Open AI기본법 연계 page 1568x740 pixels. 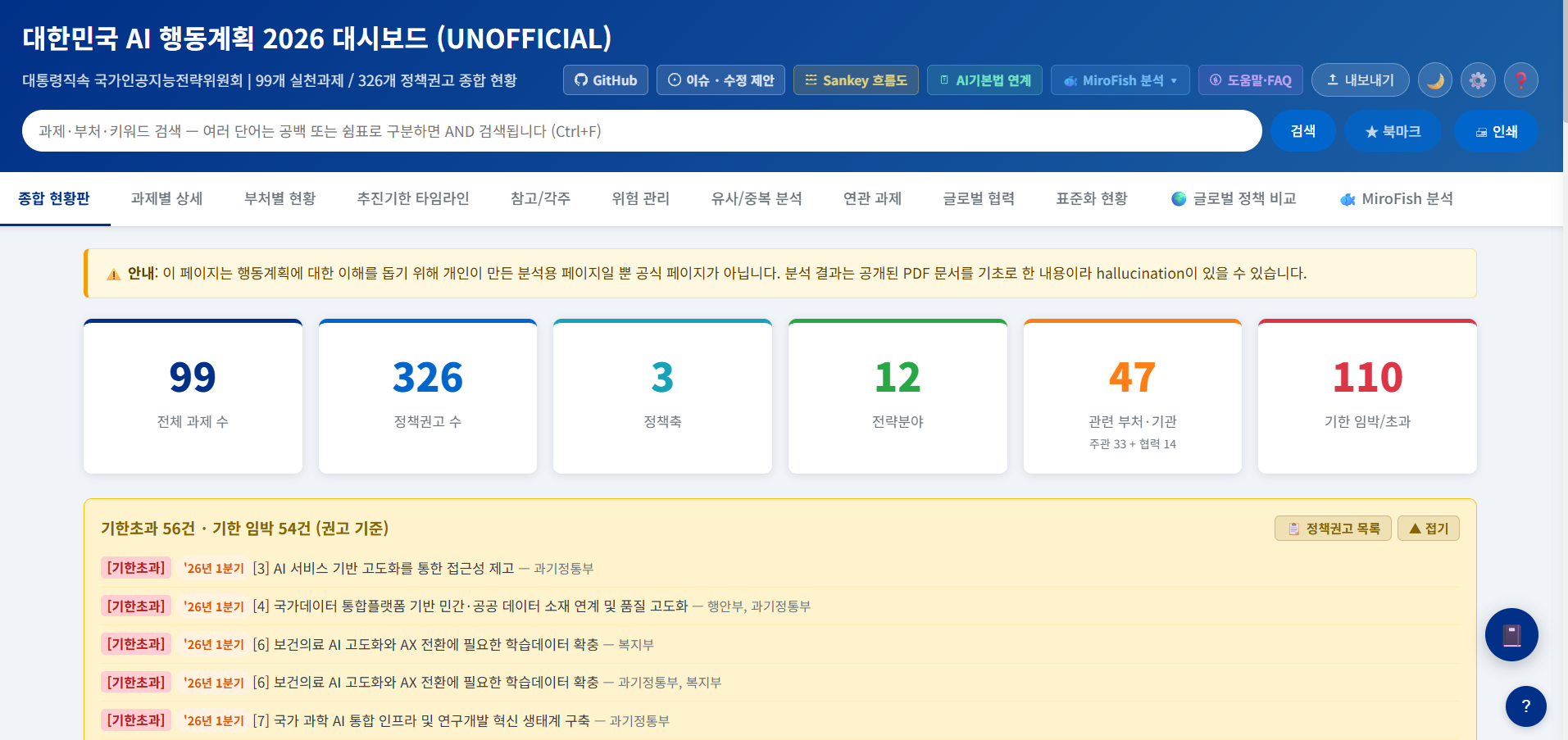click(984, 80)
